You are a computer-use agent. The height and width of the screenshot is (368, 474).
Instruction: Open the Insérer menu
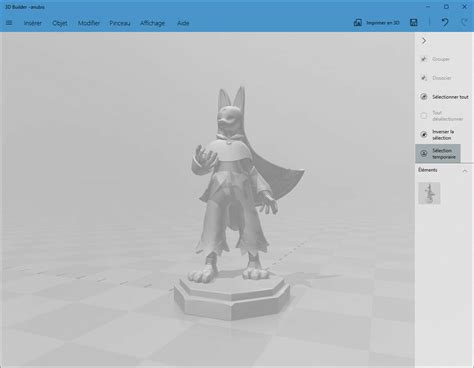pos(33,23)
